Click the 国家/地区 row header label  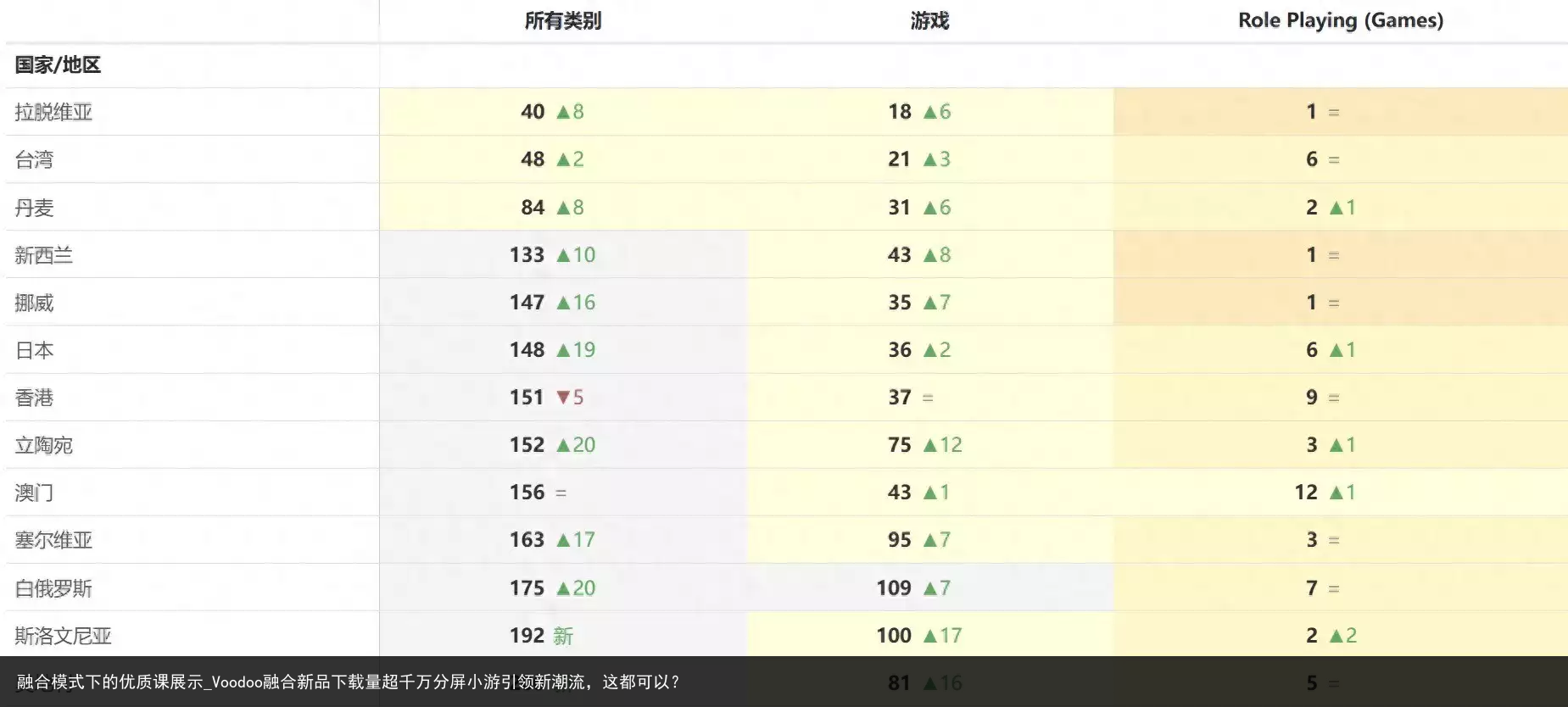58,64
